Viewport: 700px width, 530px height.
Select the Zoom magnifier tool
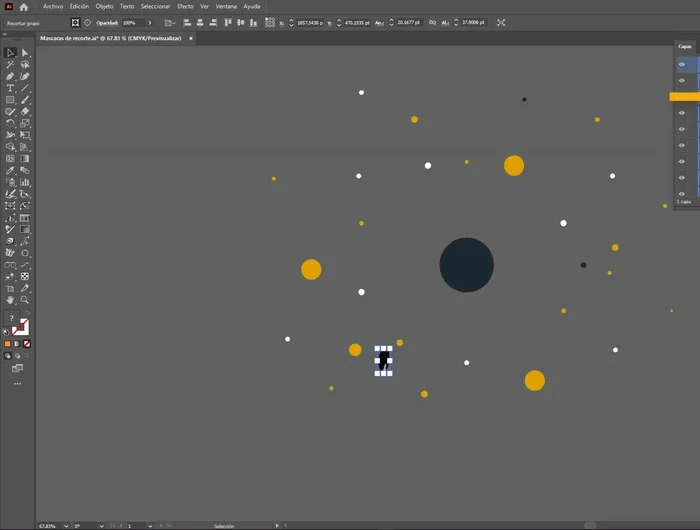(25, 300)
